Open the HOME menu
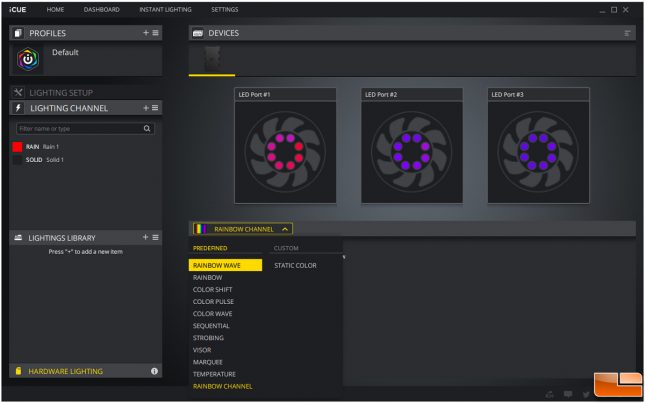Screen dimensions: 645x403 (55, 9)
